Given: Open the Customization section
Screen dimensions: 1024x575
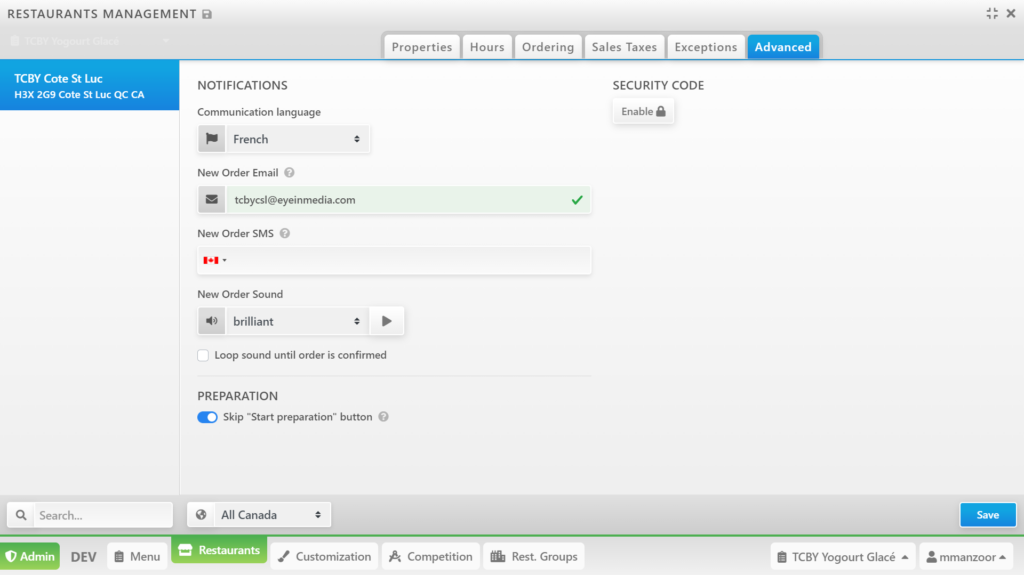Looking at the screenshot, I should tap(323, 557).
